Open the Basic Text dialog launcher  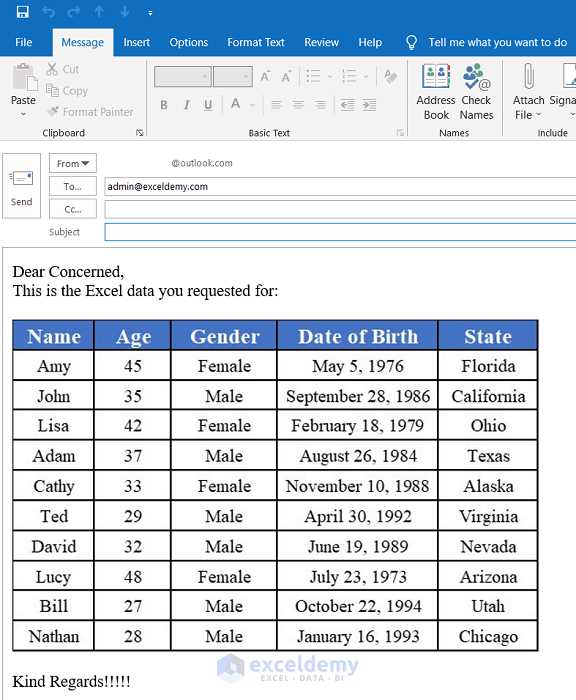[x=400, y=132]
